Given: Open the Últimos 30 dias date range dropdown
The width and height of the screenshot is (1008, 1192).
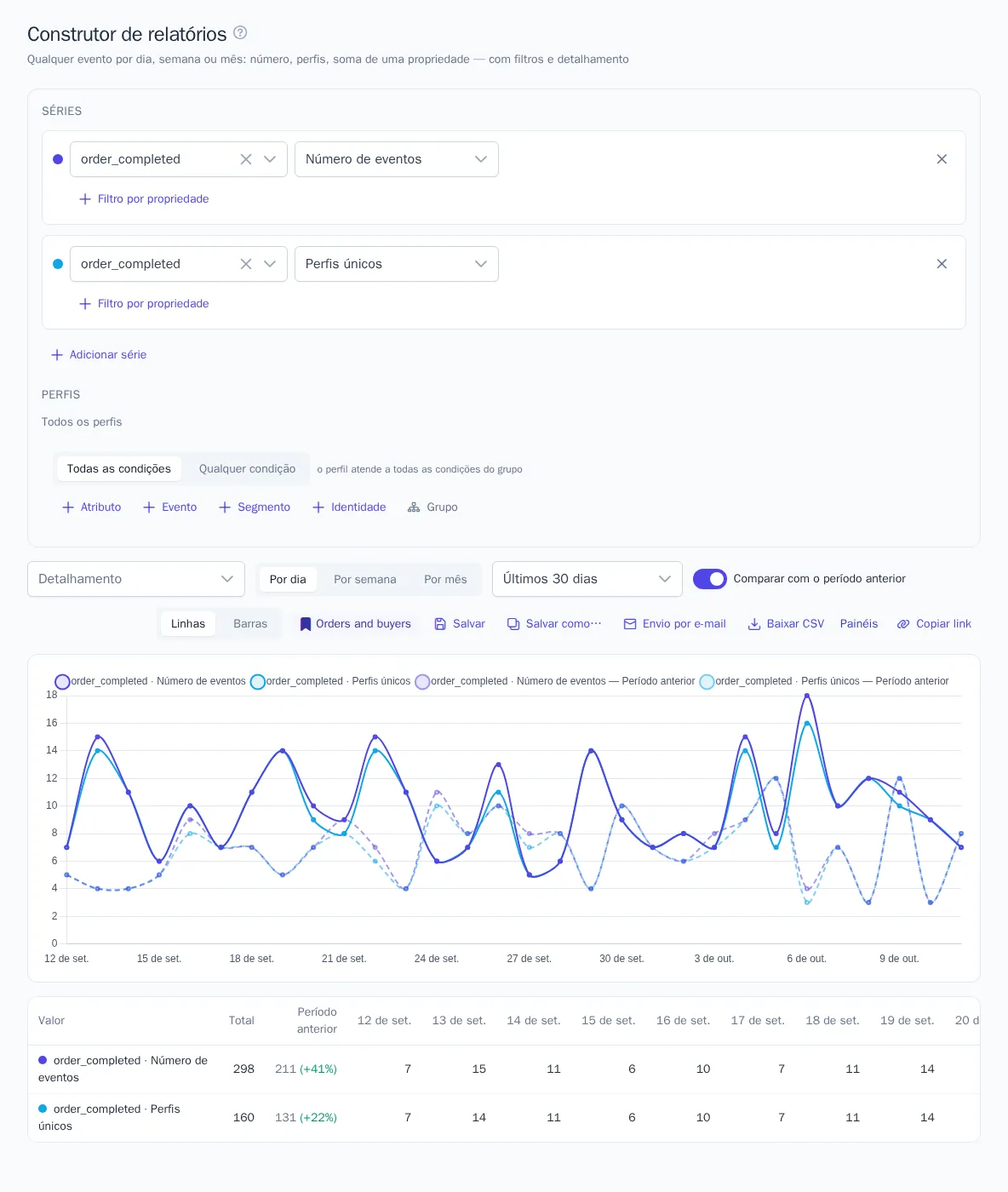Looking at the screenshot, I should point(587,579).
